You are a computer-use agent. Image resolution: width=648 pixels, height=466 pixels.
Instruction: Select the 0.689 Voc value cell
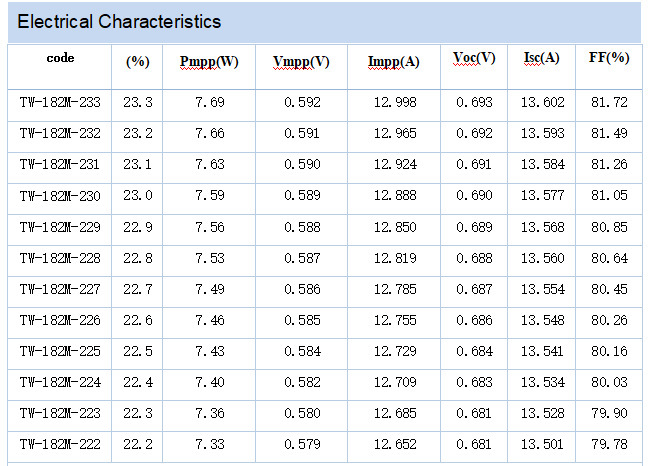tap(474, 227)
